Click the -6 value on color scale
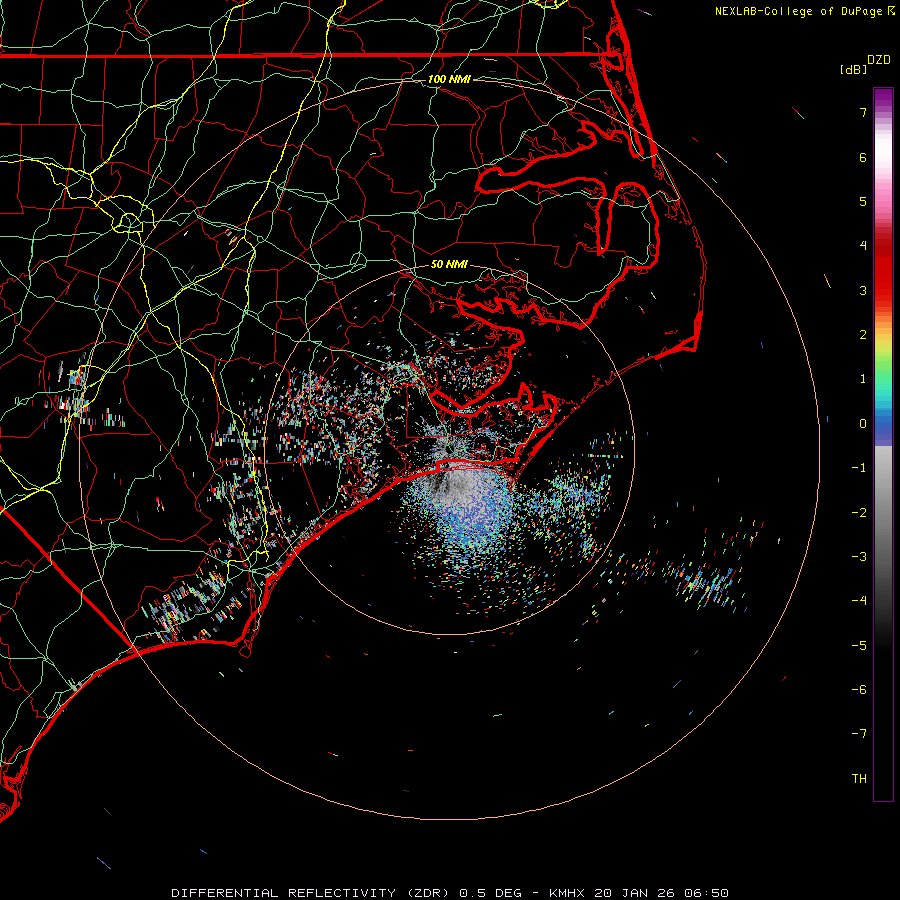The height and width of the screenshot is (900, 900). point(859,690)
